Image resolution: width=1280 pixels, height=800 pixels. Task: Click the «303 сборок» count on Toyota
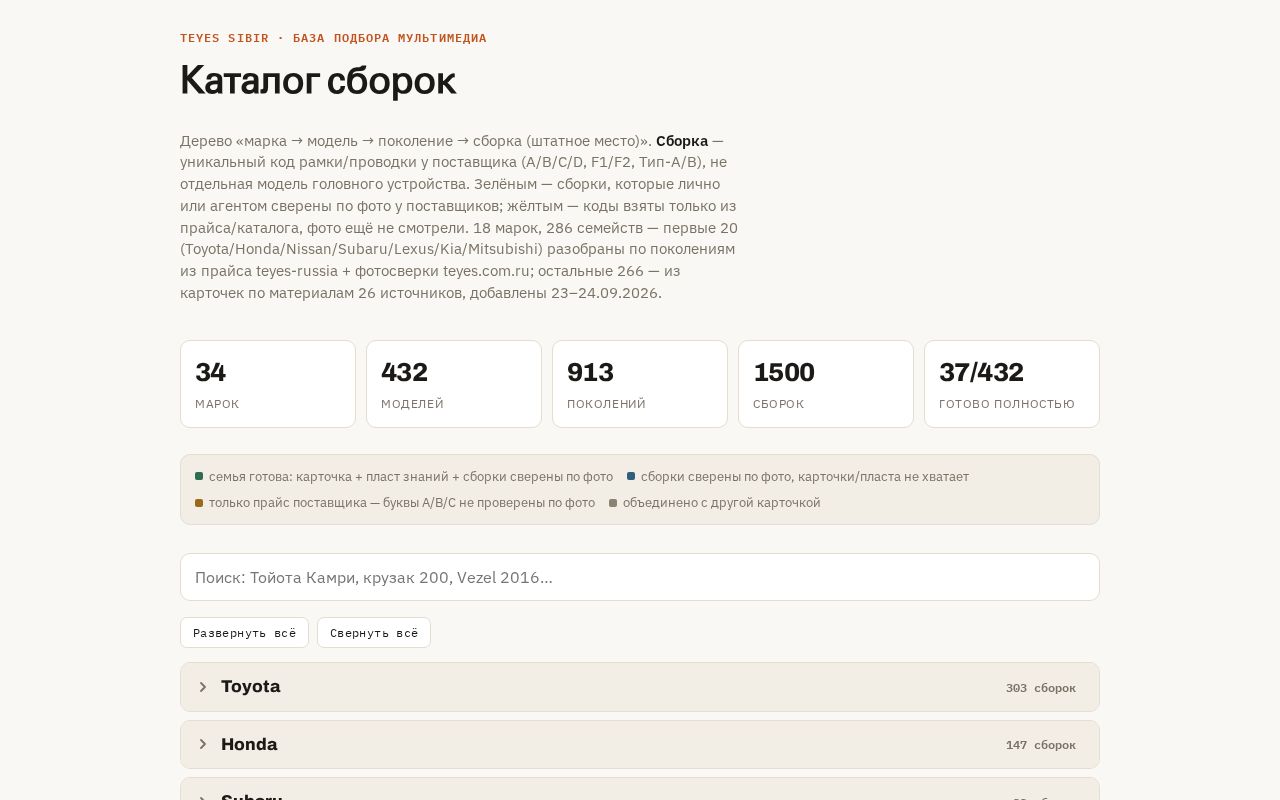tap(1041, 688)
